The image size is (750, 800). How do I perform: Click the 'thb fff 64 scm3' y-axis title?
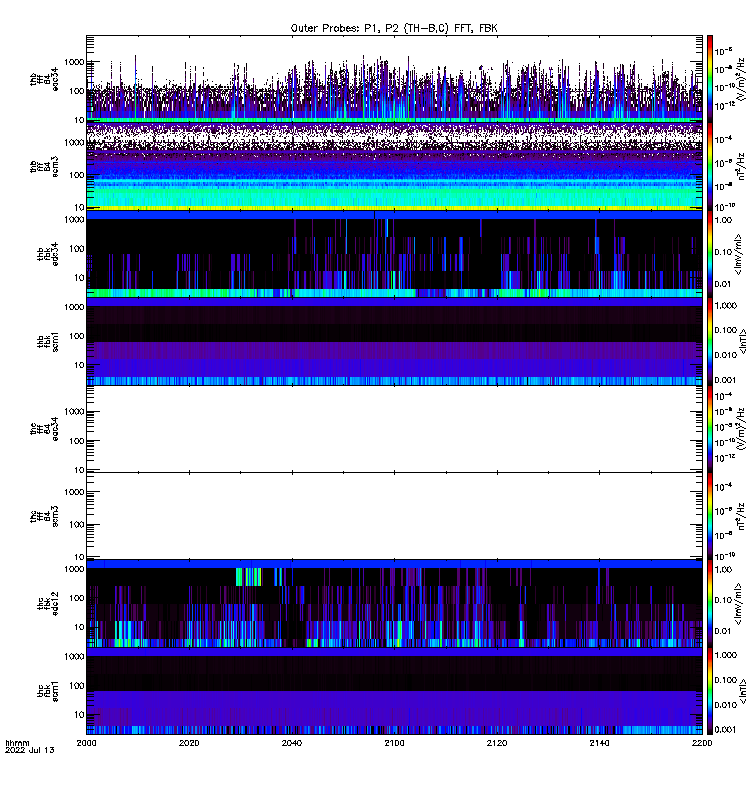(44, 167)
